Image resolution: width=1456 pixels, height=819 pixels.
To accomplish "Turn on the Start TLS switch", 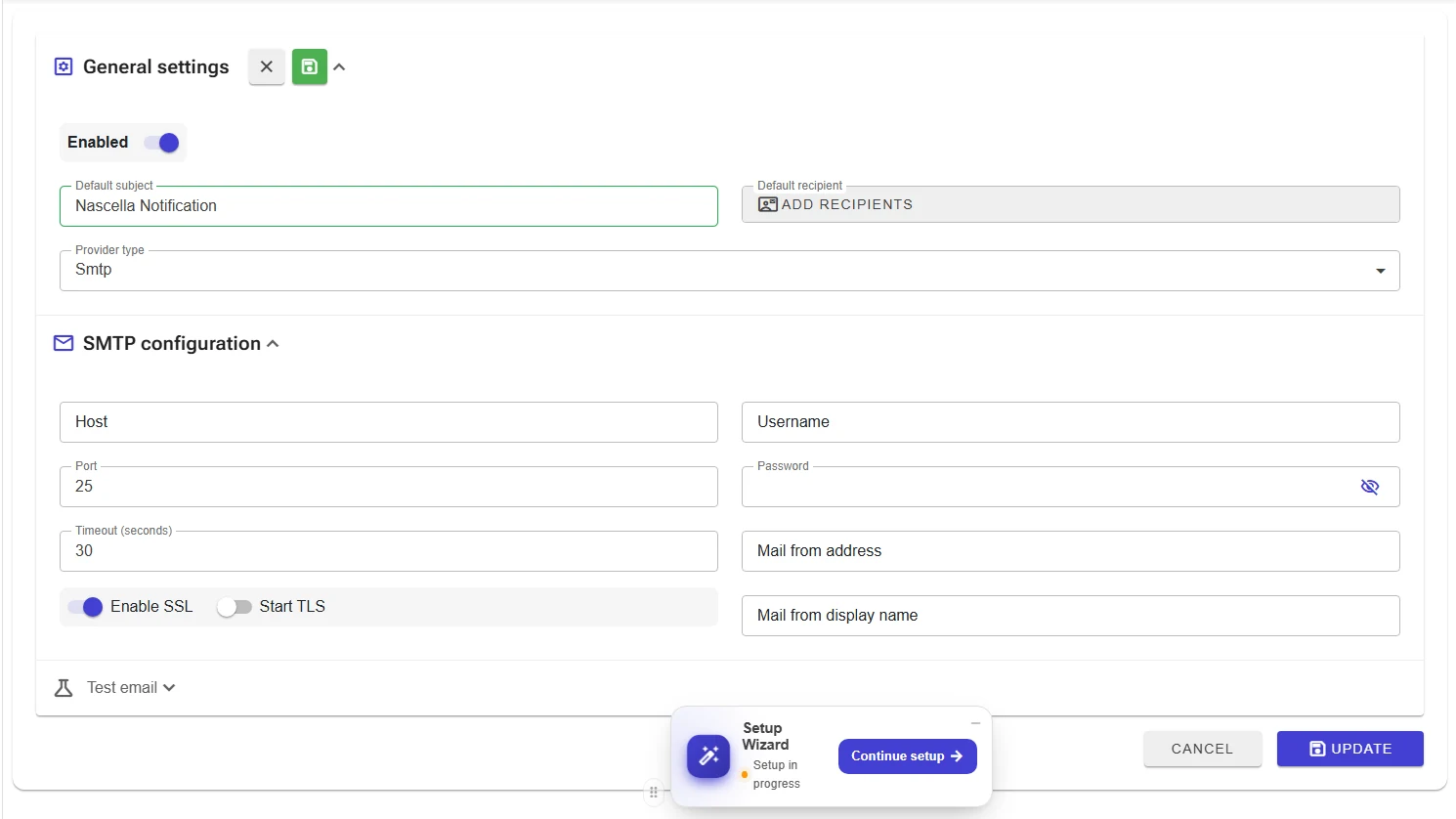I will (x=235, y=607).
